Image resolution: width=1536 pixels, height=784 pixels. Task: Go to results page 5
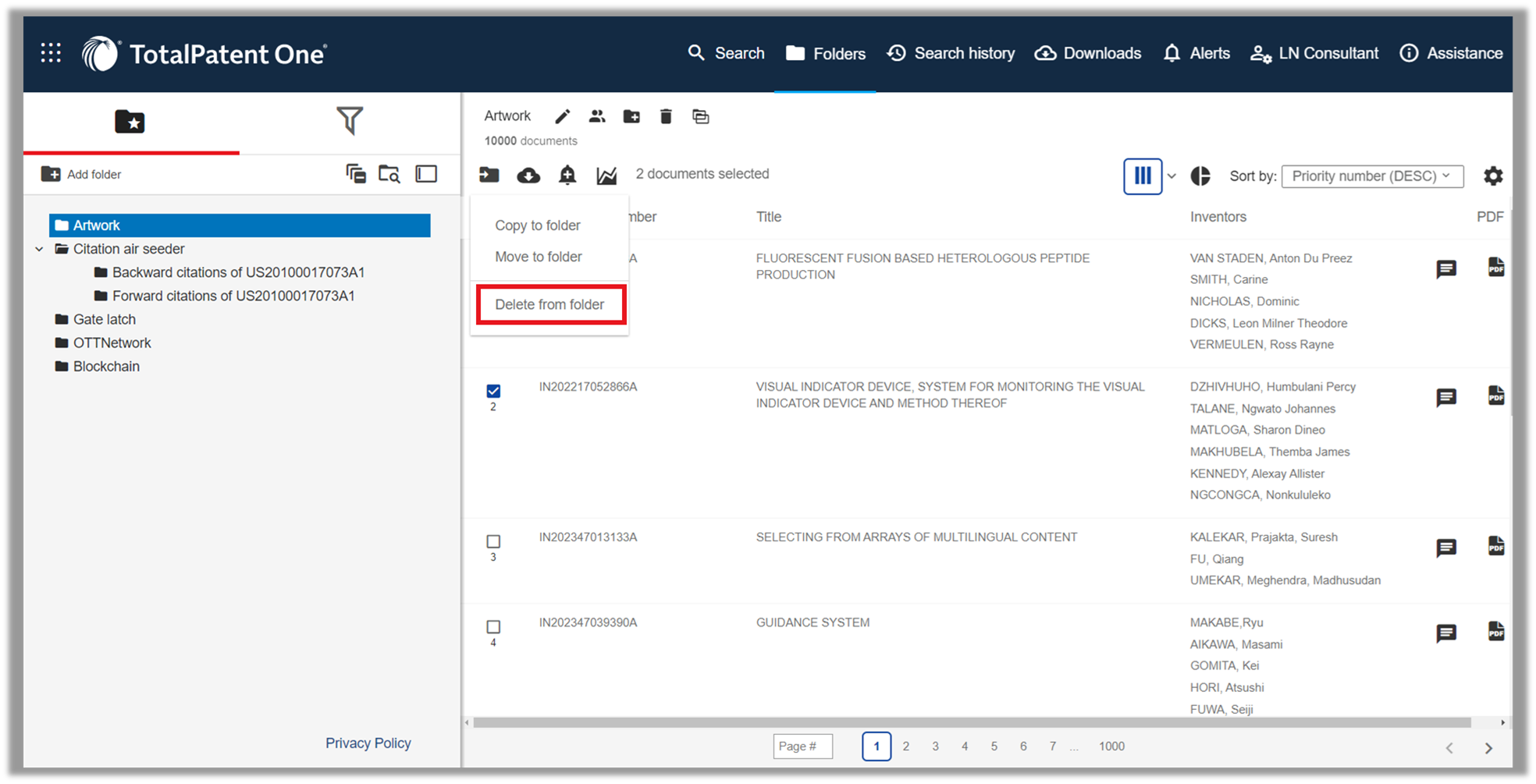click(994, 747)
